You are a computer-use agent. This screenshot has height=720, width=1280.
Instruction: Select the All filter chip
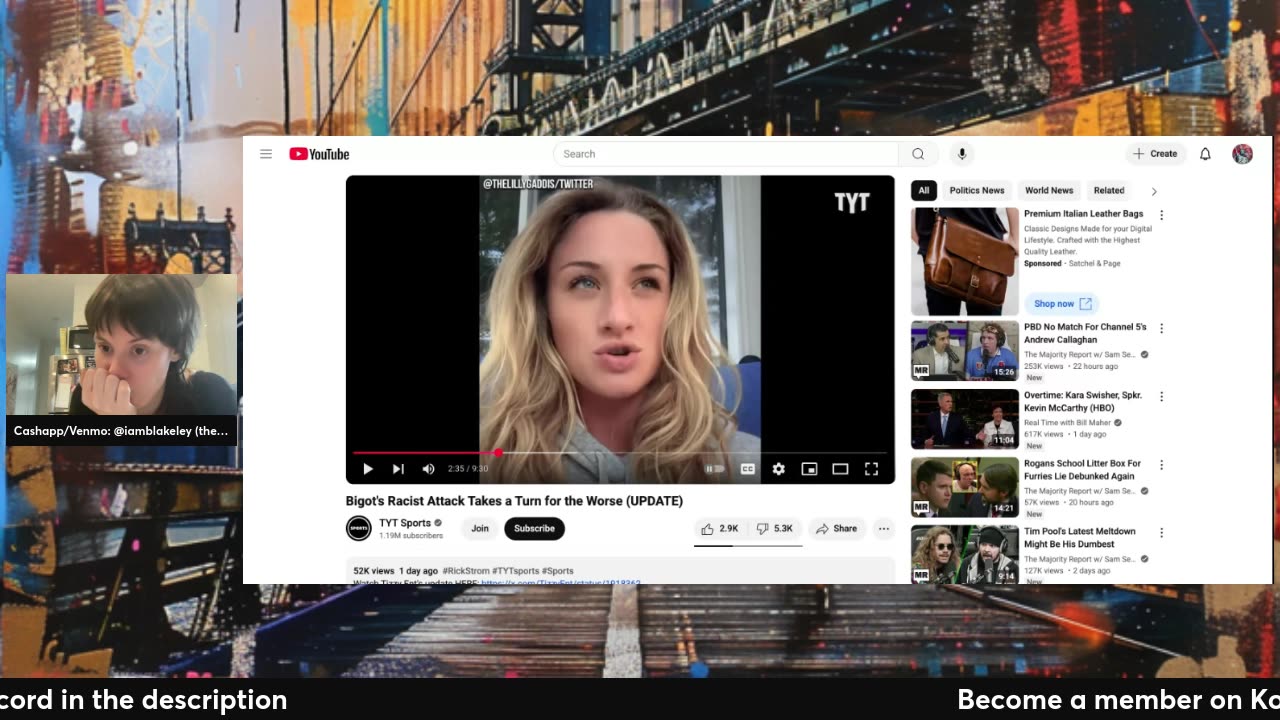coord(924,190)
